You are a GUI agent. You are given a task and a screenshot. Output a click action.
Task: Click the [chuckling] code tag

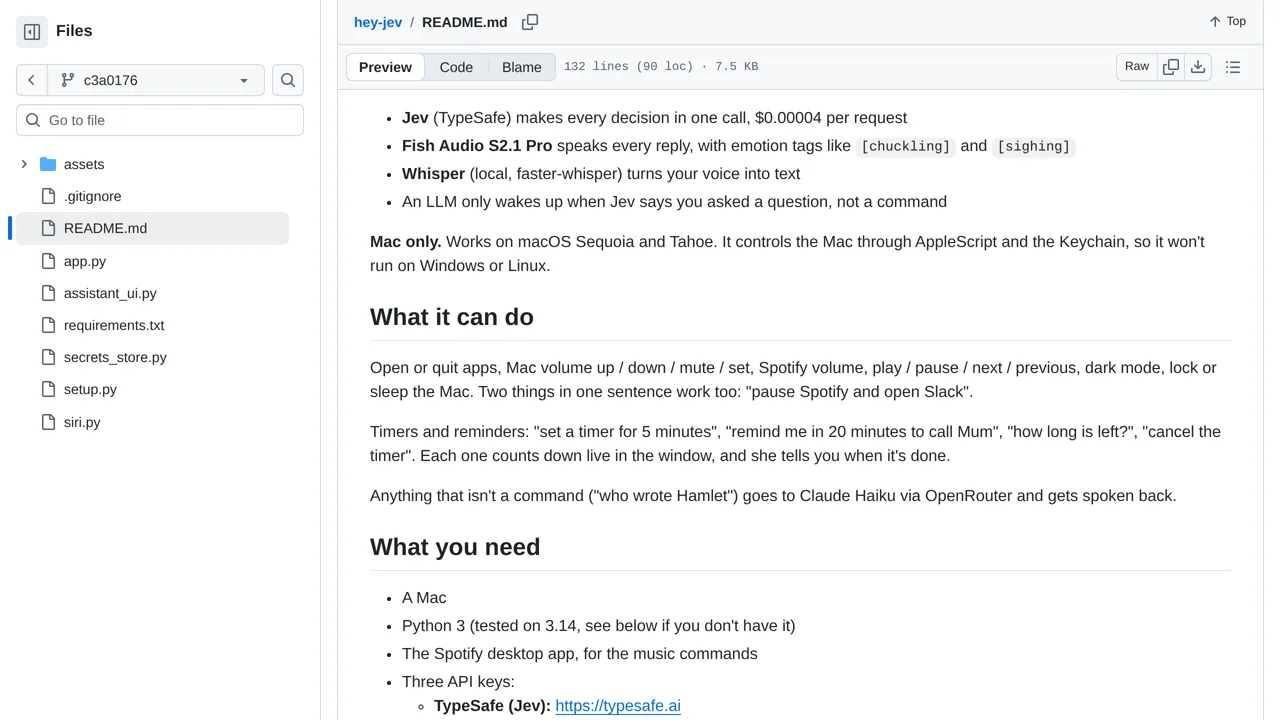(x=906, y=146)
